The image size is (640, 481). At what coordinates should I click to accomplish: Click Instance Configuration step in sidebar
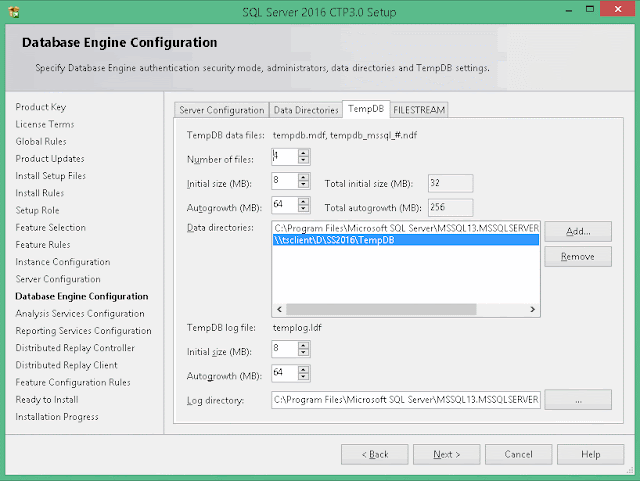63,262
